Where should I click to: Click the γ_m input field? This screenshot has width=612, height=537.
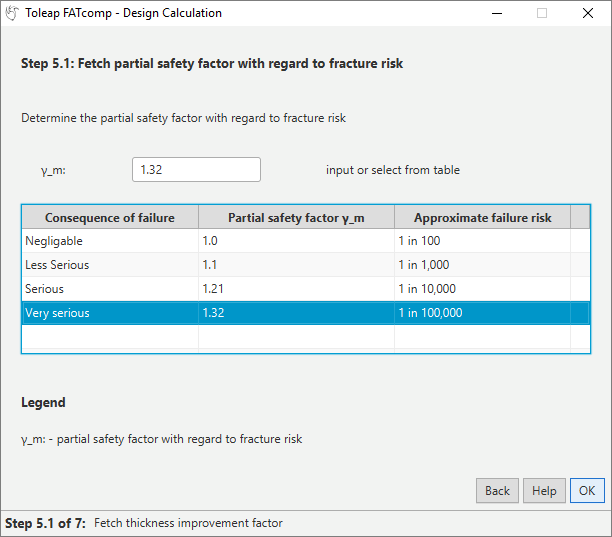click(196, 170)
